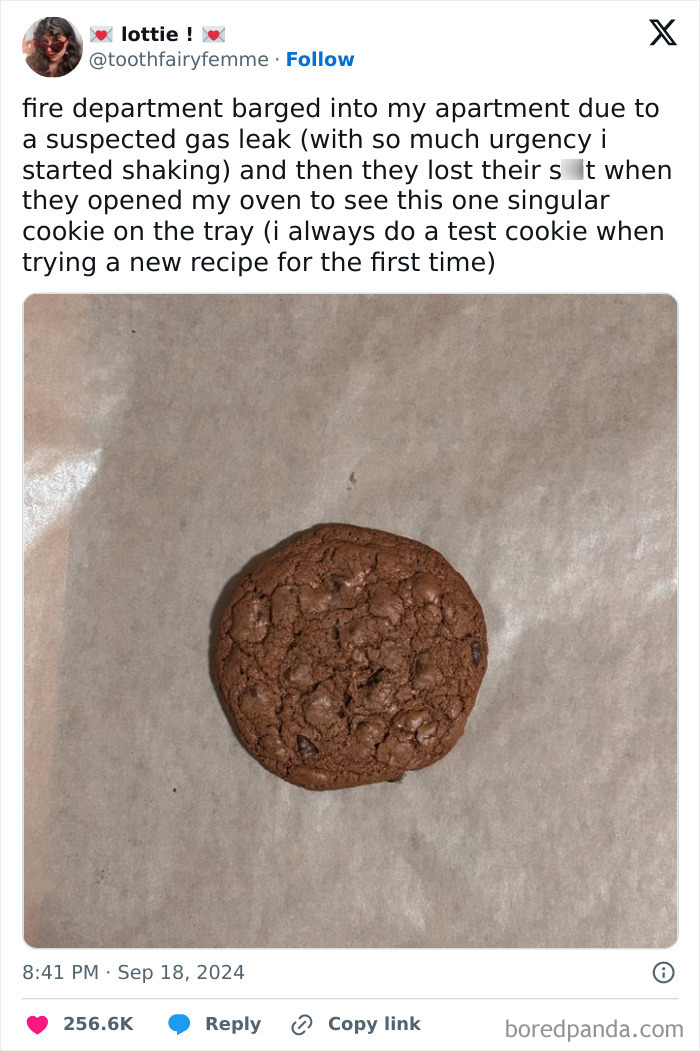Click the blurred censored word in the tweet
The image size is (700, 1051).
click(x=573, y=170)
